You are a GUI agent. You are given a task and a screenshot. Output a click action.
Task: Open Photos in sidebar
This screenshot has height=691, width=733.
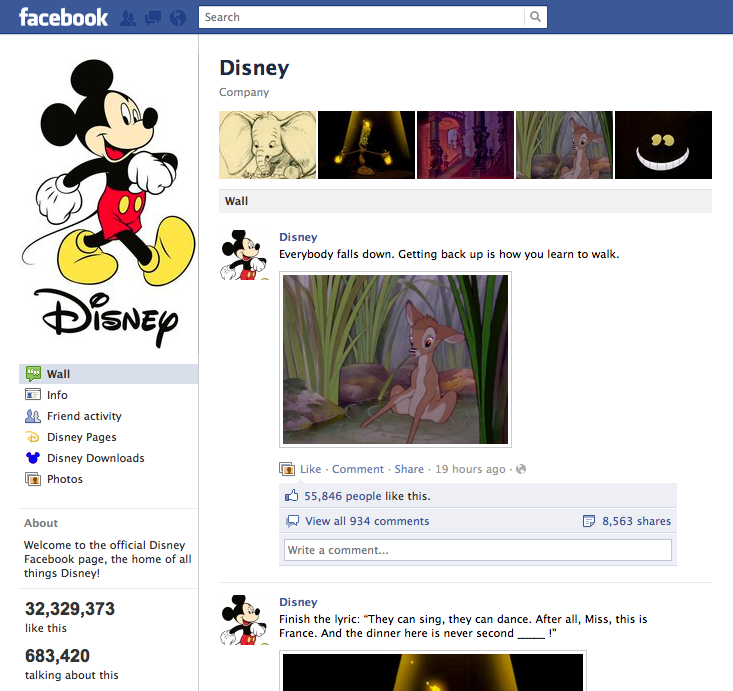[x=108, y=479]
